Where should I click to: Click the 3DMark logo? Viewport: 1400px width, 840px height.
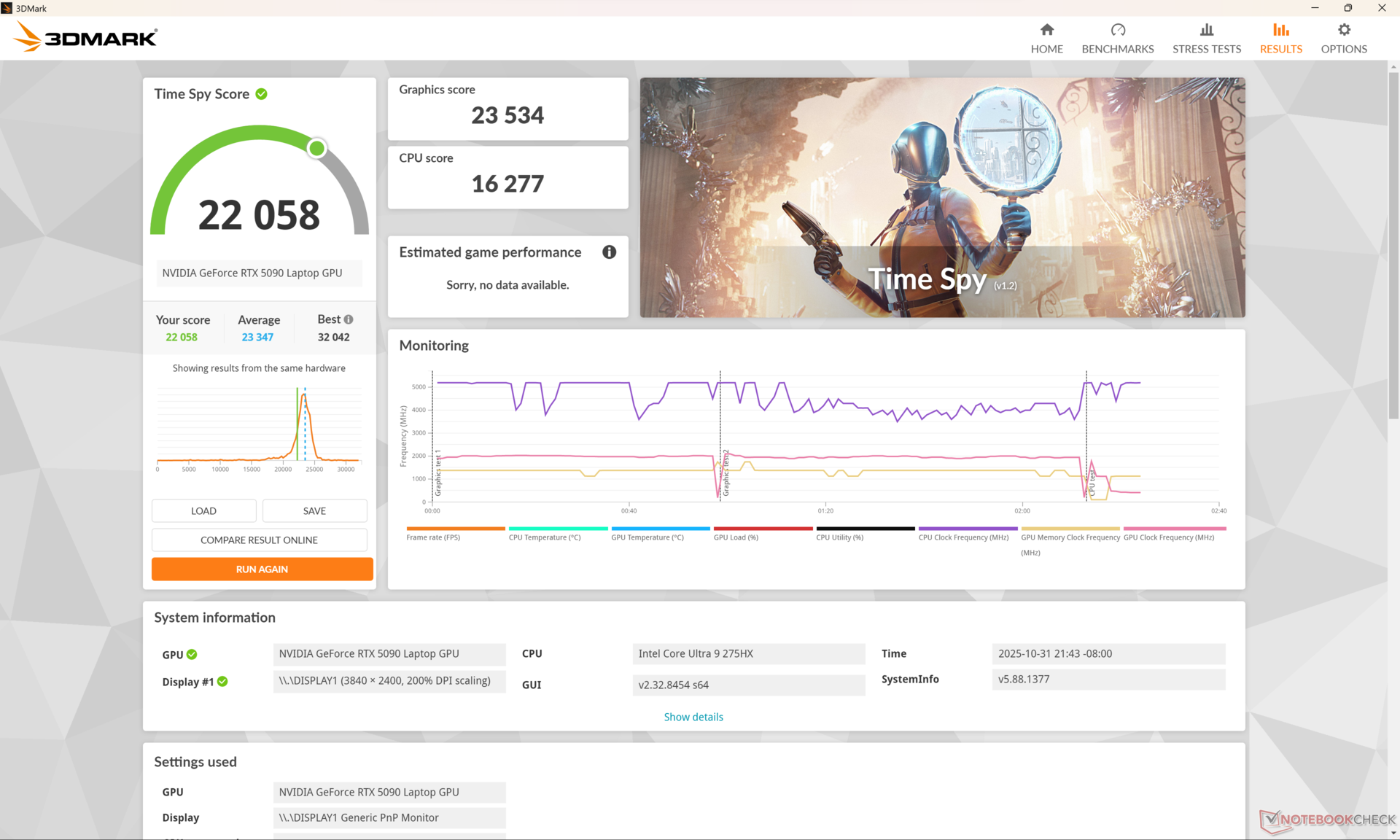[85, 37]
